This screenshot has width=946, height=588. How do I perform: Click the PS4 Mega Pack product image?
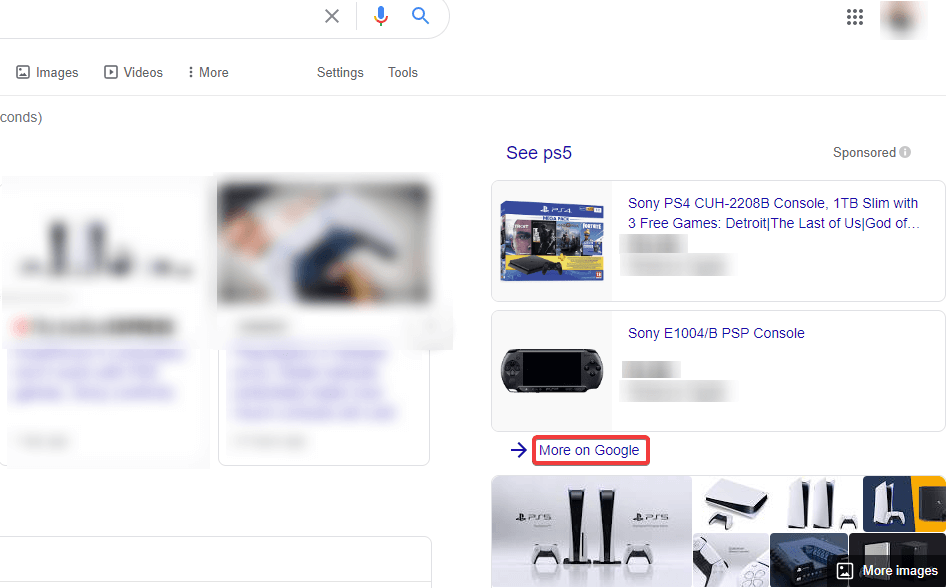(552, 241)
